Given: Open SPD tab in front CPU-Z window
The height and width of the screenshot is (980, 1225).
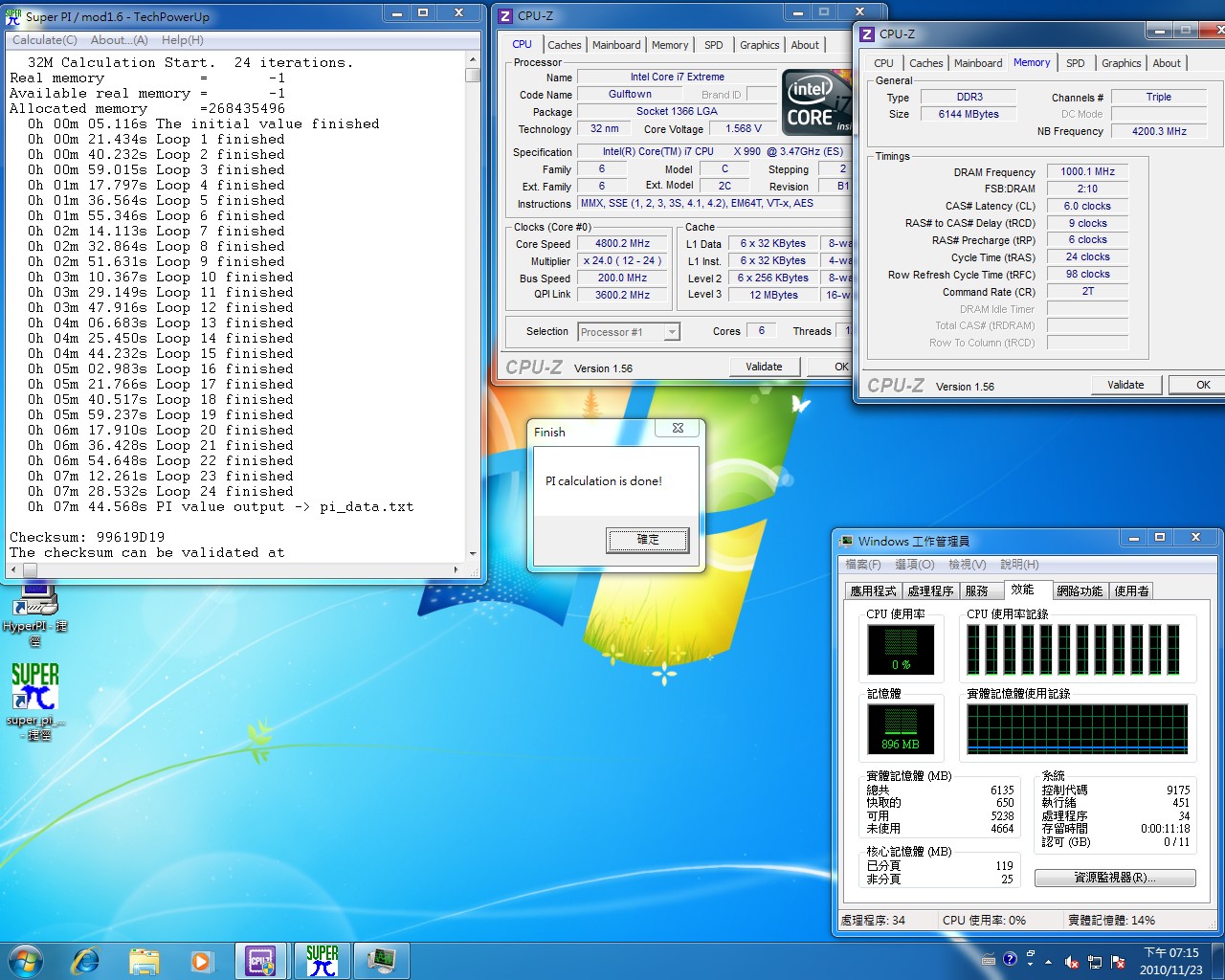Looking at the screenshot, I should click(1076, 63).
